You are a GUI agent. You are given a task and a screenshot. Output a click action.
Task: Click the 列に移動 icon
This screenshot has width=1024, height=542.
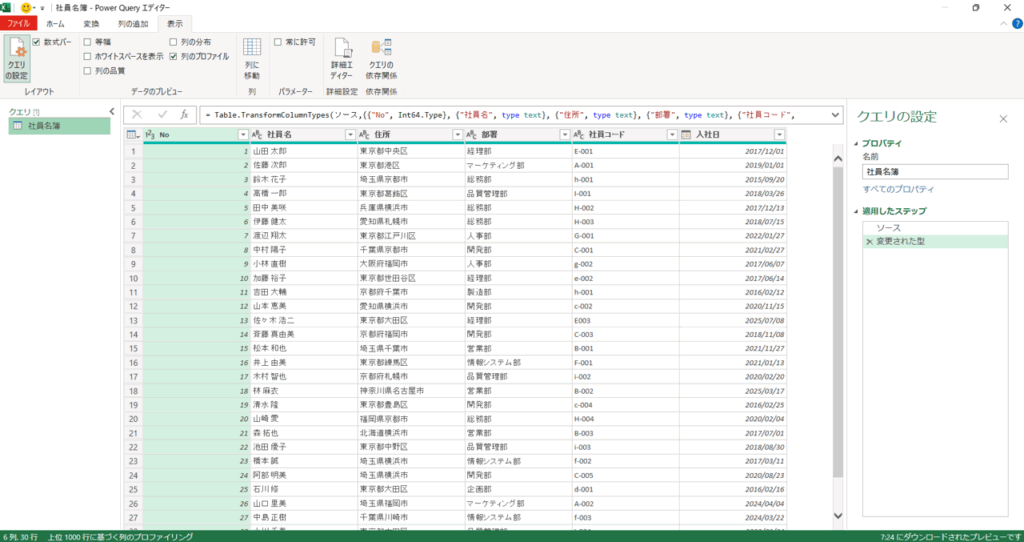coord(252,58)
